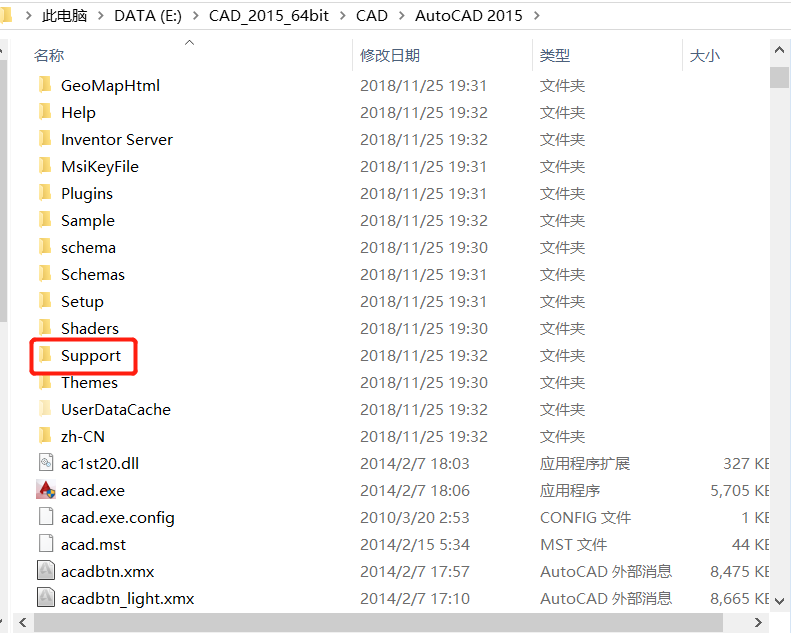Click the 2014/2/15 5:34 date cell
The image size is (791, 633).
click(415, 544)
